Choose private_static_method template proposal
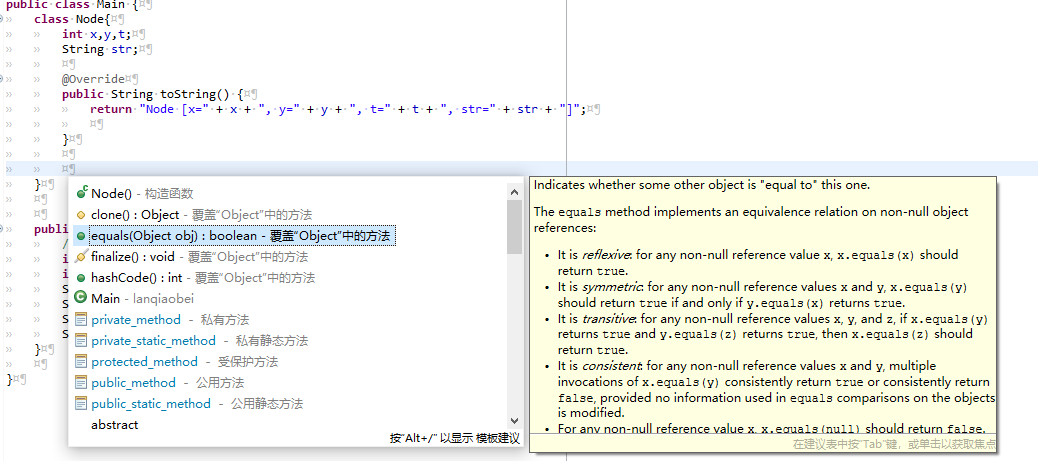1038x461 pixels. tap(153, 340)
